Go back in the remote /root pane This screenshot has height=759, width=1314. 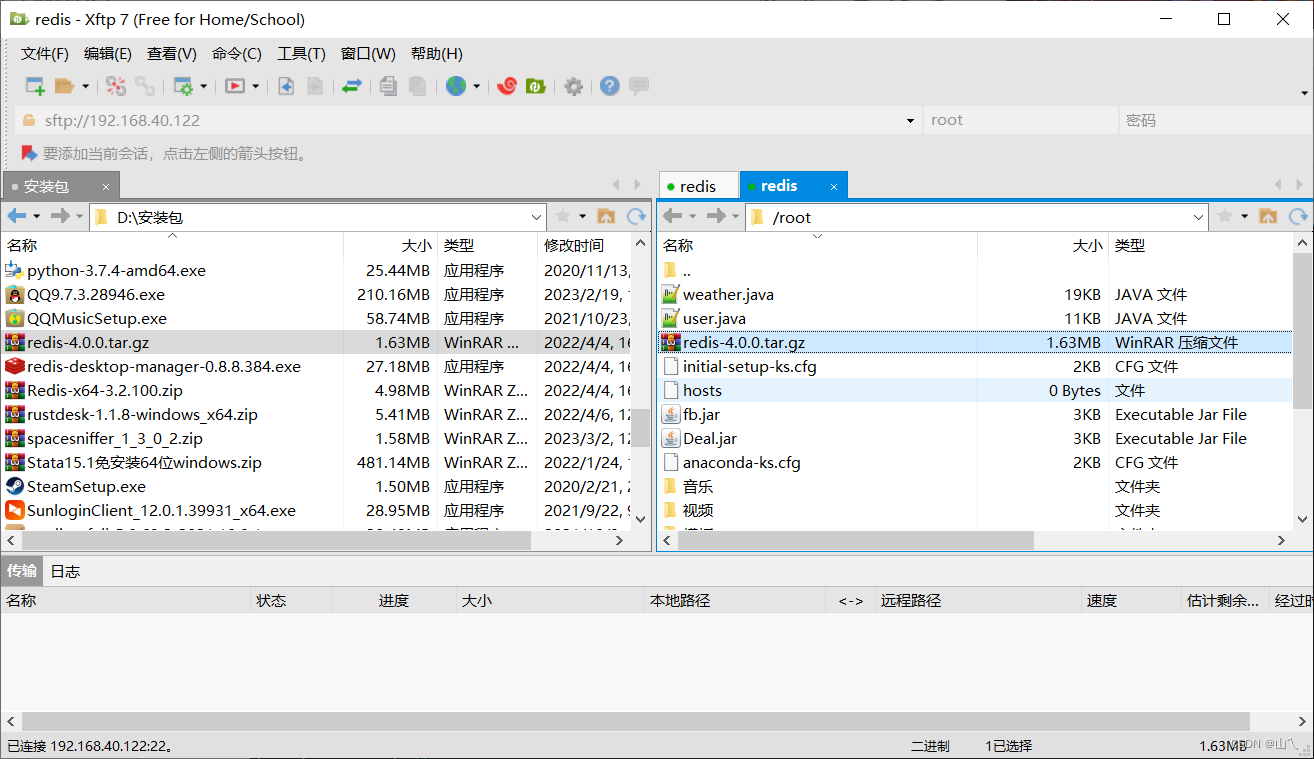(673, 216)
